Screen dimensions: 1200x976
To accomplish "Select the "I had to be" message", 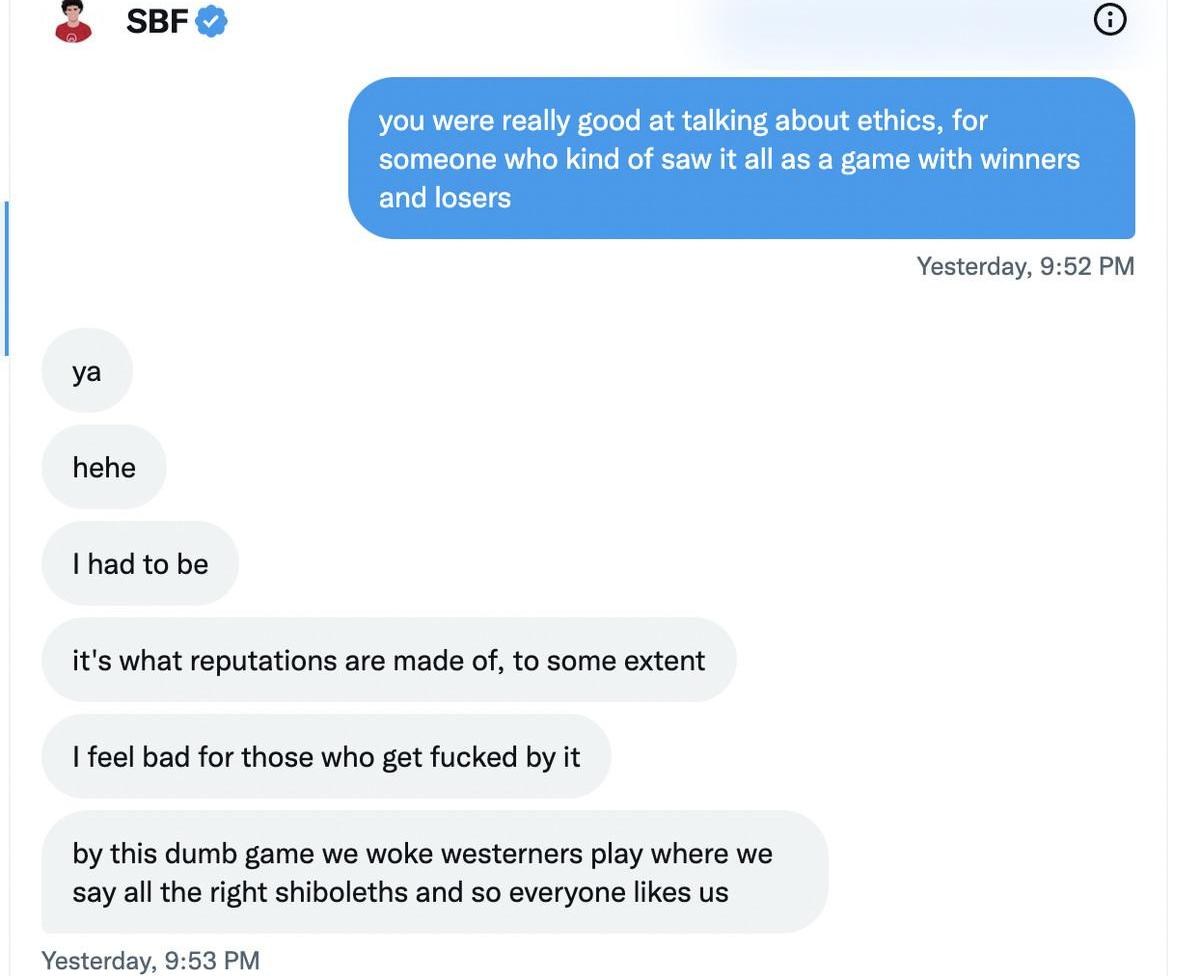I will (140, 564).
